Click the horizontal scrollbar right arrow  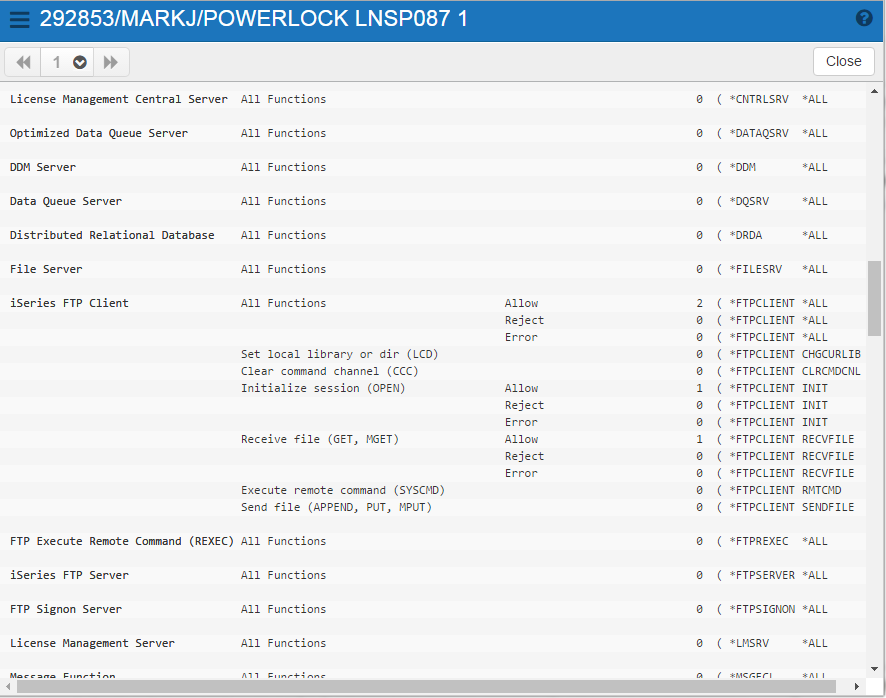coord(857,687)
